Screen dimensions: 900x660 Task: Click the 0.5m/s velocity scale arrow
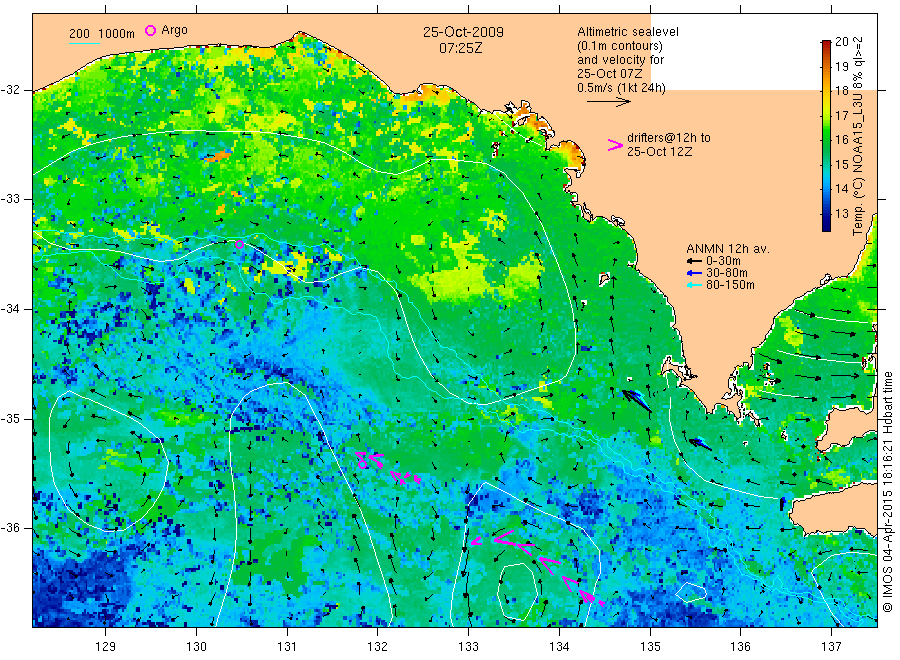[x=608, y=102]
